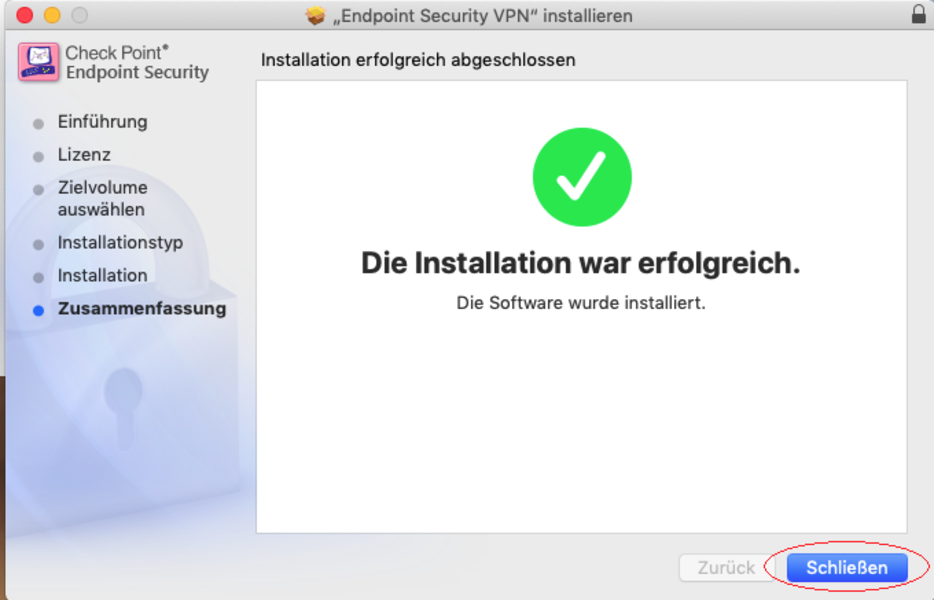Close the installer with red button
934x600 pixels.
pyautogui.click(x=25, y=15)
